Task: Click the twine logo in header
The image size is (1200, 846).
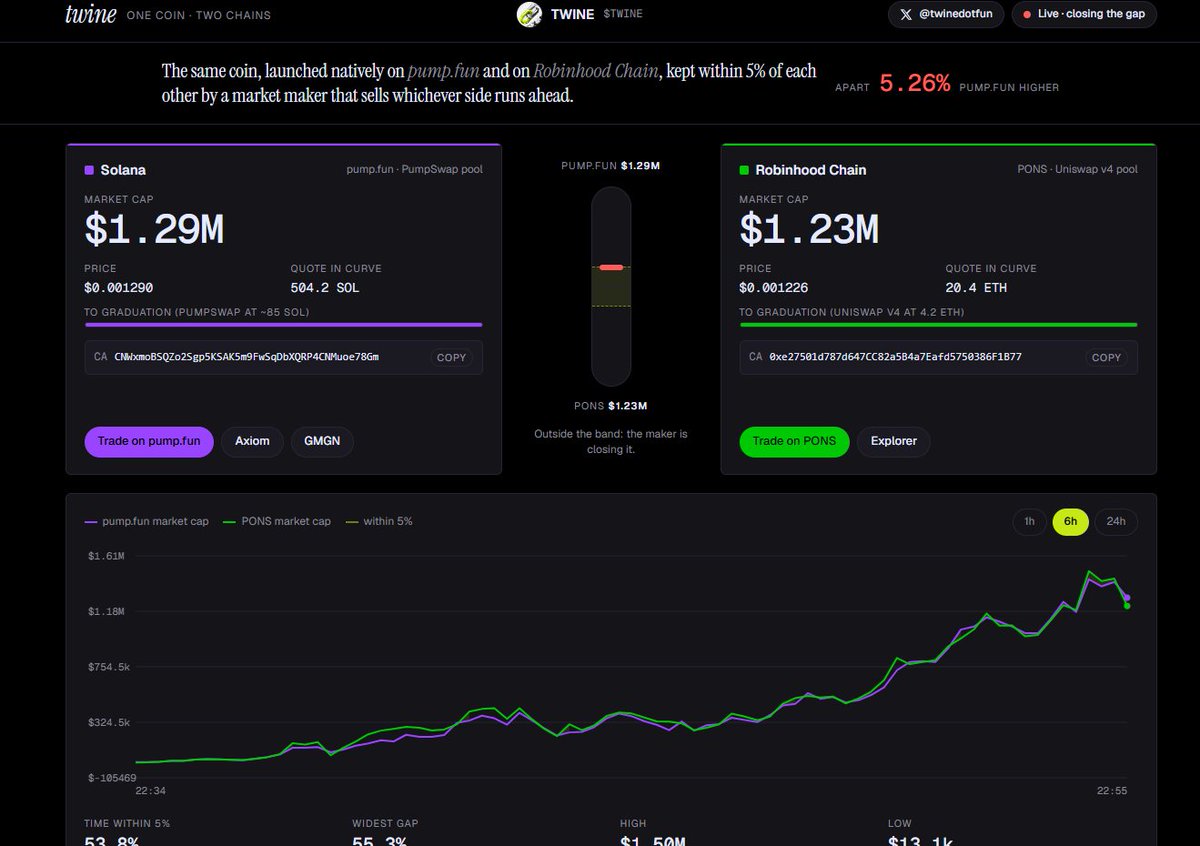Action: click(90, 14)
